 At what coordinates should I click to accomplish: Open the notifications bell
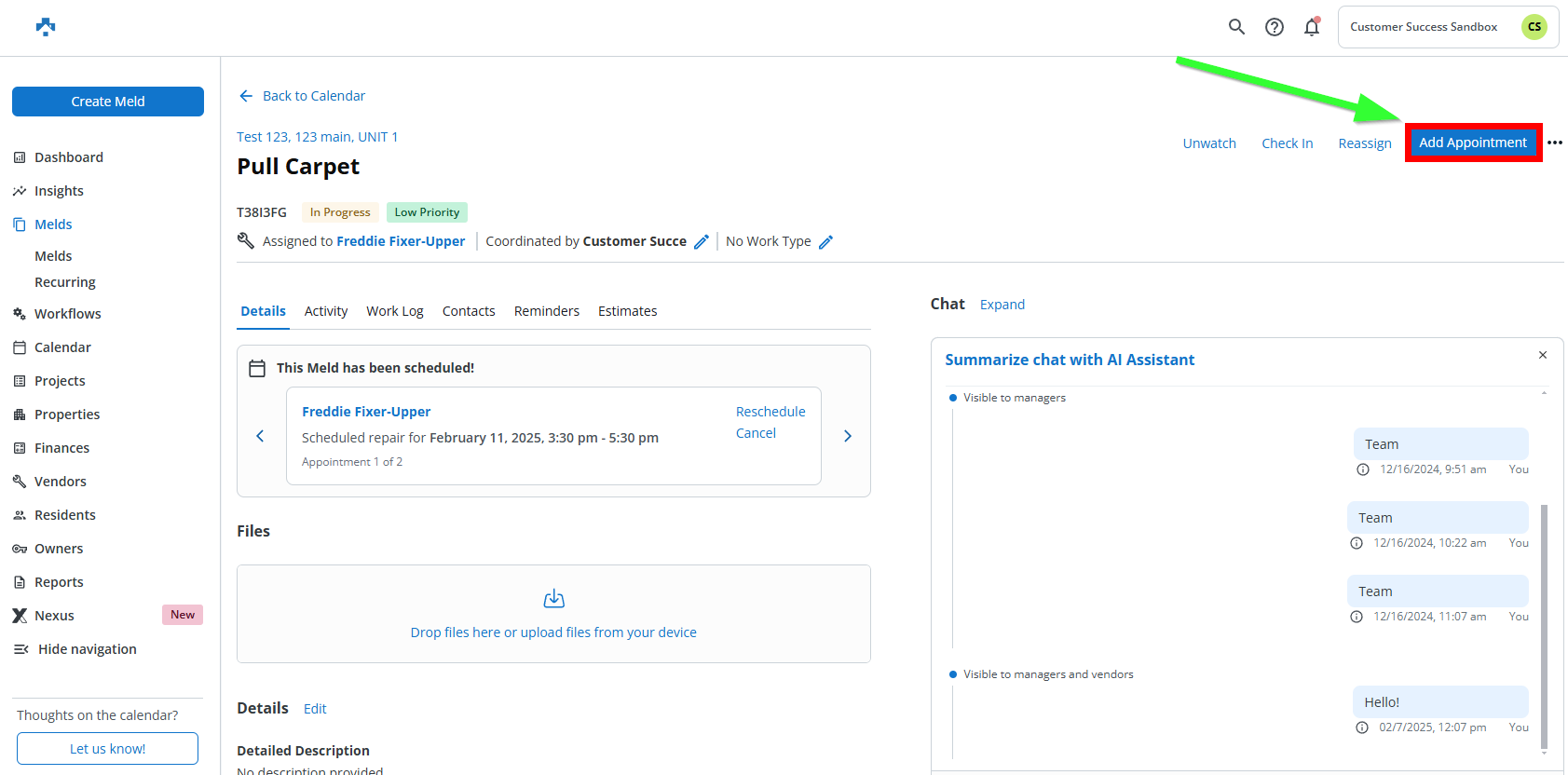1312,27
